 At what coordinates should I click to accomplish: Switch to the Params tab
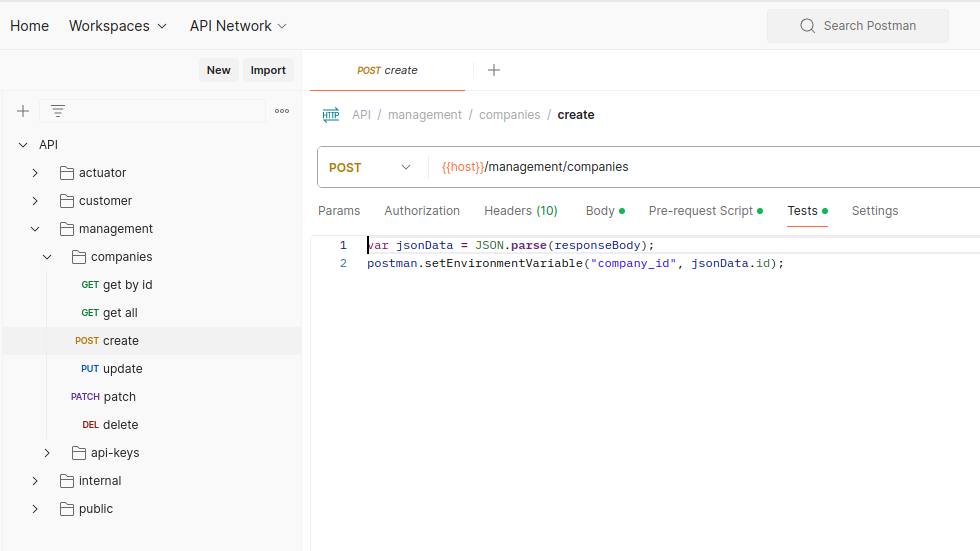(339, 211)
